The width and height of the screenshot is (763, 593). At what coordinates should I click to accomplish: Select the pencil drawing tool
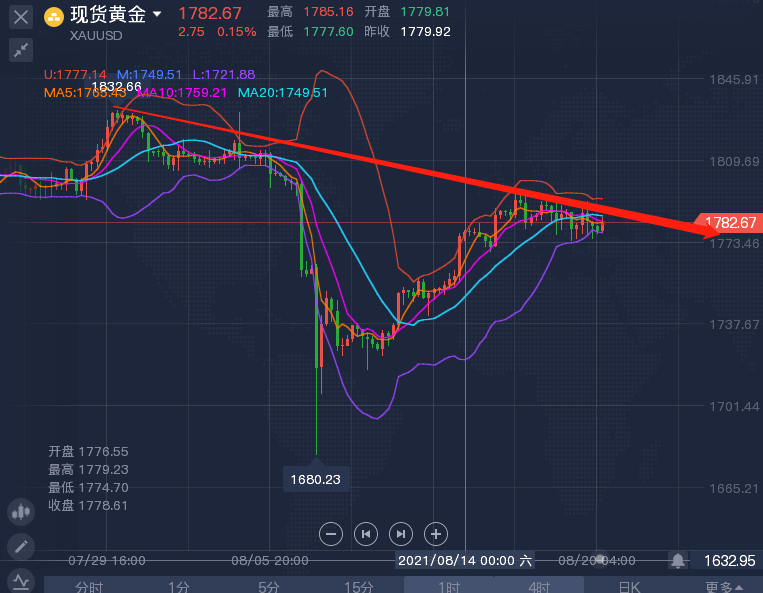pyautogui.click(x=20, y=546)
